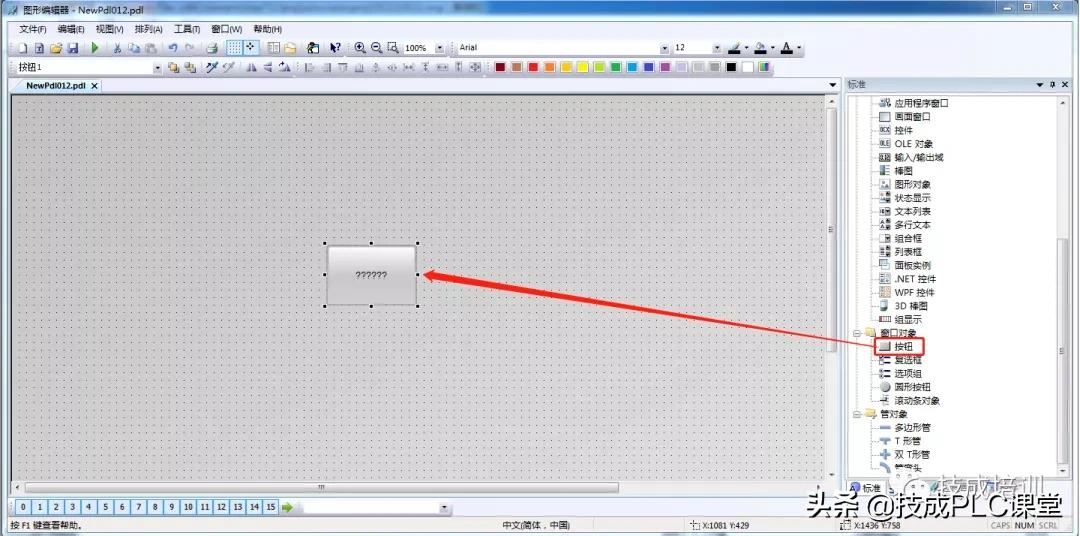This screenshot has height=536, width=1080.
Task: Toggle layer 15 visibility button
Action: pos(271,507)
